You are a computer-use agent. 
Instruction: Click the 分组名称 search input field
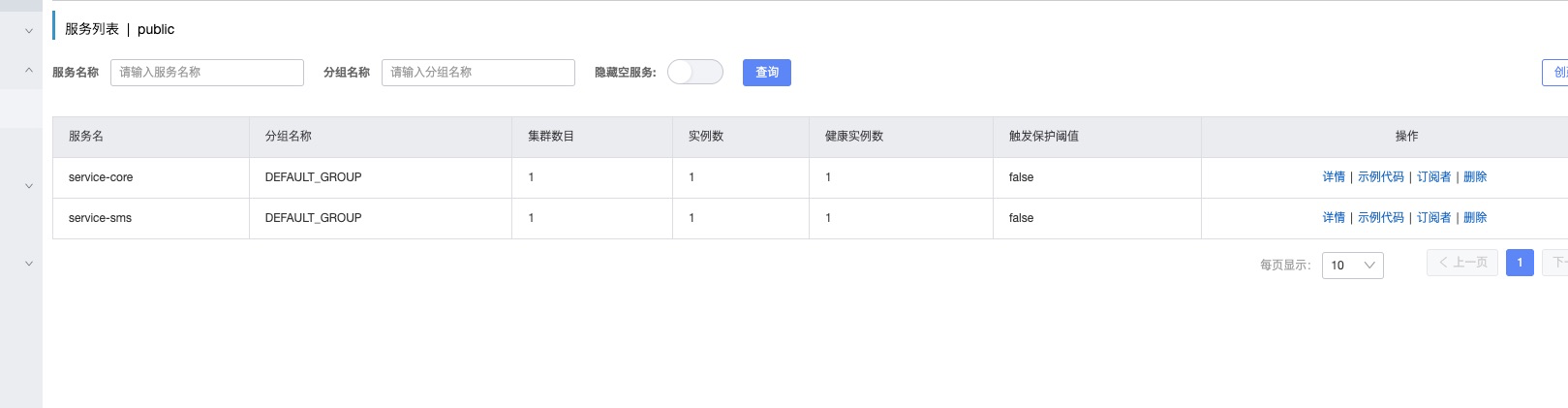(477, 73)
